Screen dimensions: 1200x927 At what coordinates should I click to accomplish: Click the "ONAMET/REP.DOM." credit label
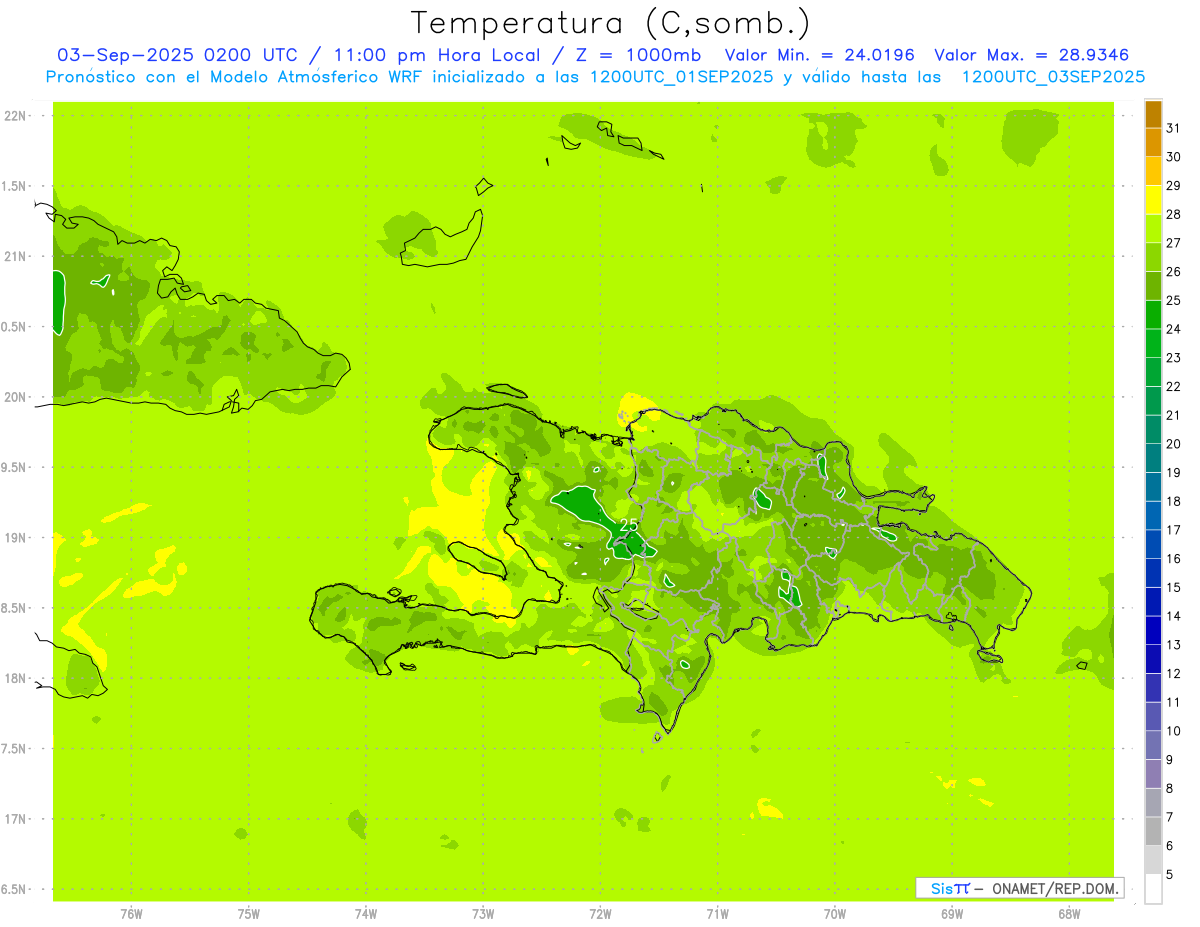click(x=1056, y=888)
